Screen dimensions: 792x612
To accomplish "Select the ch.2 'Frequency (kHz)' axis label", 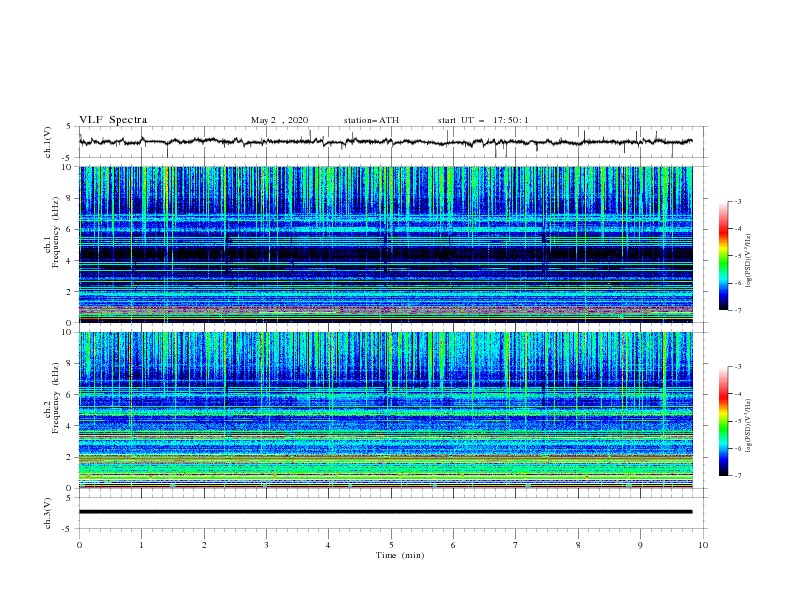I will tap(53, 398).
